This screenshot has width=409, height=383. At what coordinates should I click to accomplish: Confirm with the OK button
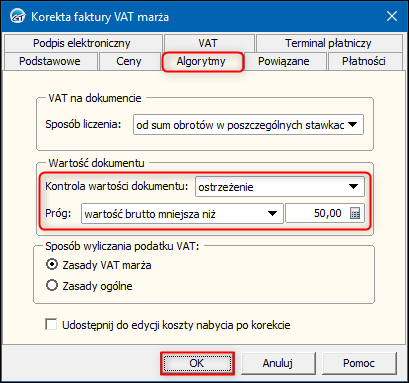point(197,363)
